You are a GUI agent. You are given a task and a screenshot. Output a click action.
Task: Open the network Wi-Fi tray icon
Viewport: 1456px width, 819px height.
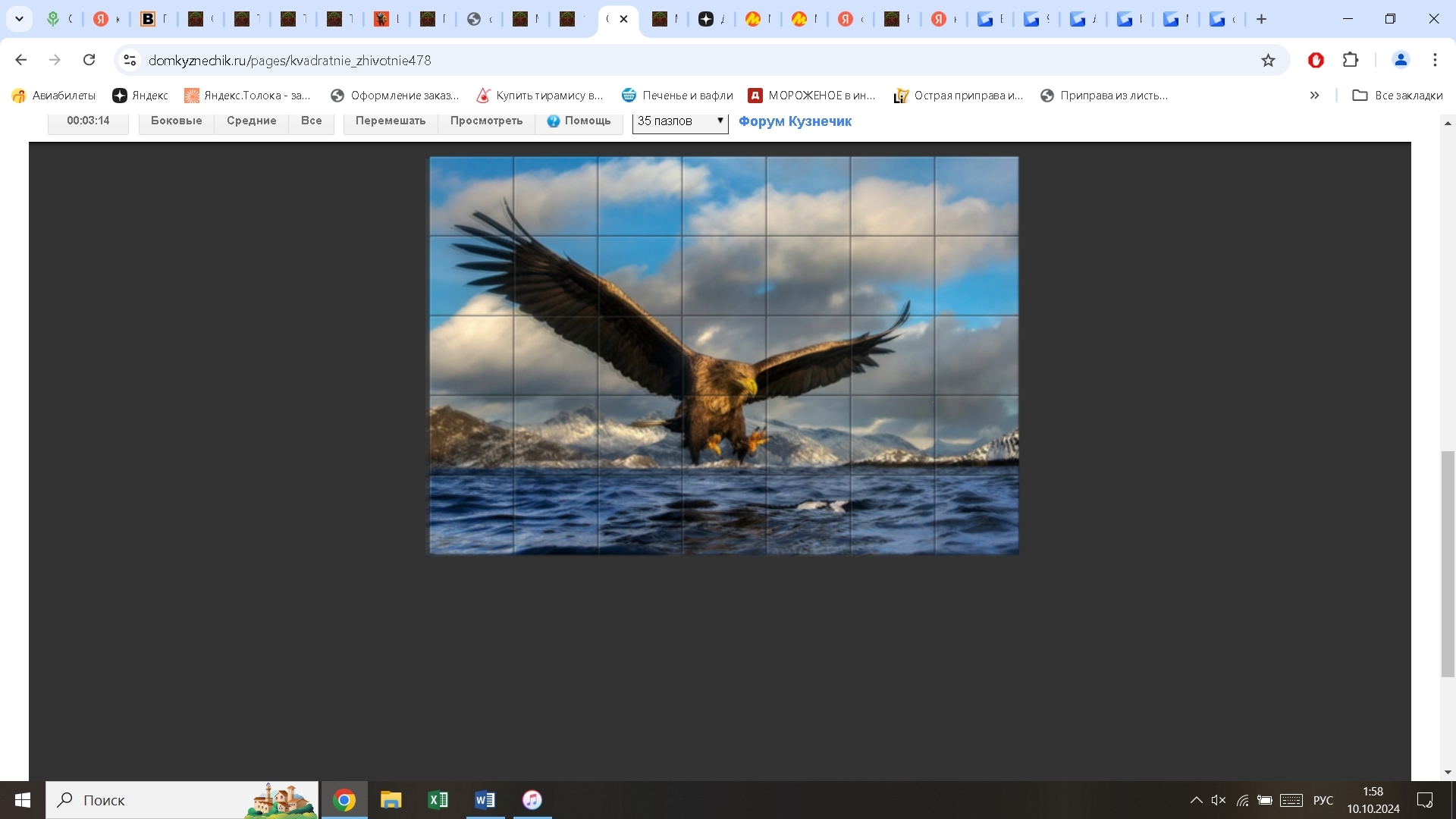click(x=1242, y=800)
